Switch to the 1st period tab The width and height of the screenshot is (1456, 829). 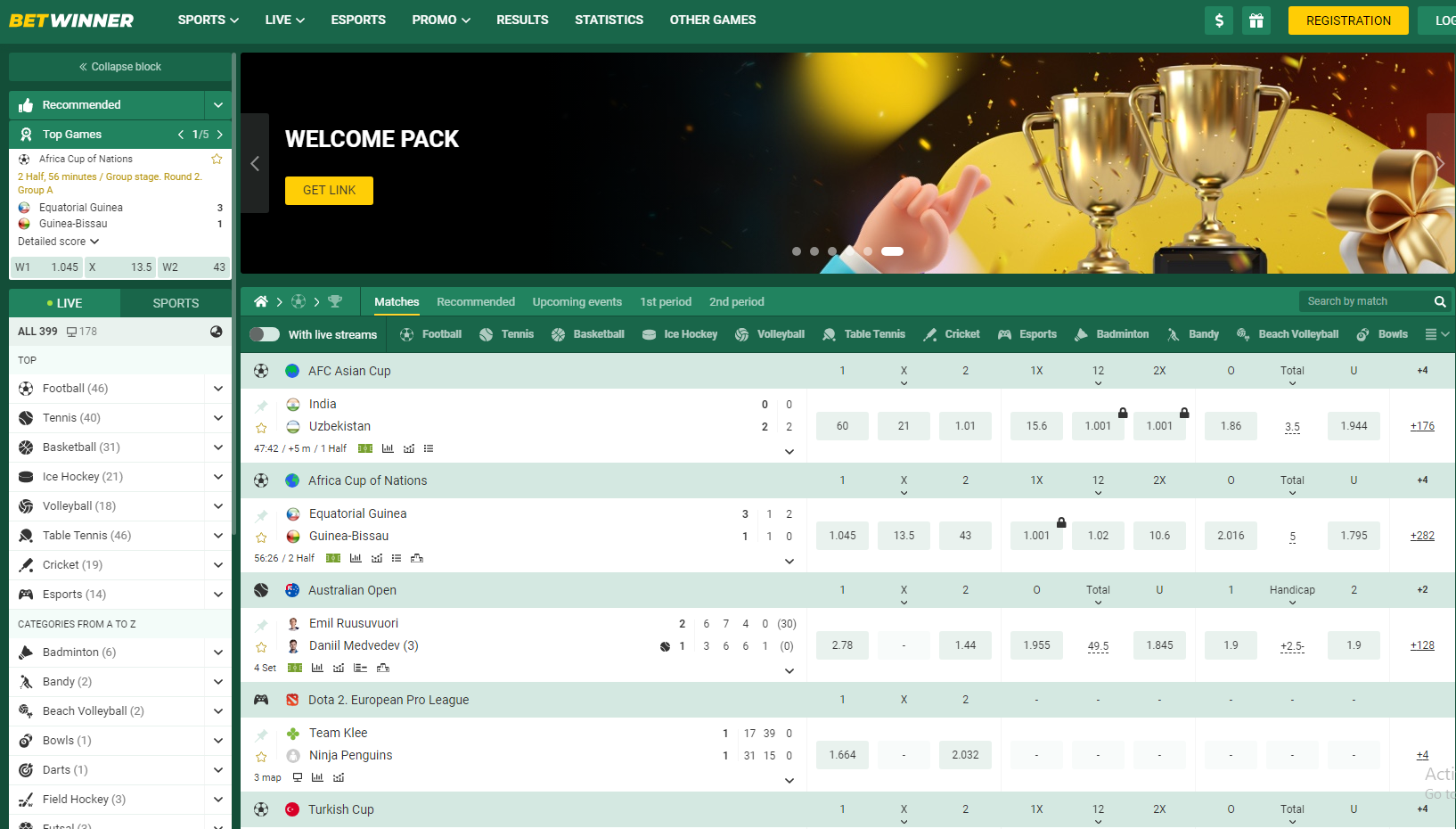(666, 301)
